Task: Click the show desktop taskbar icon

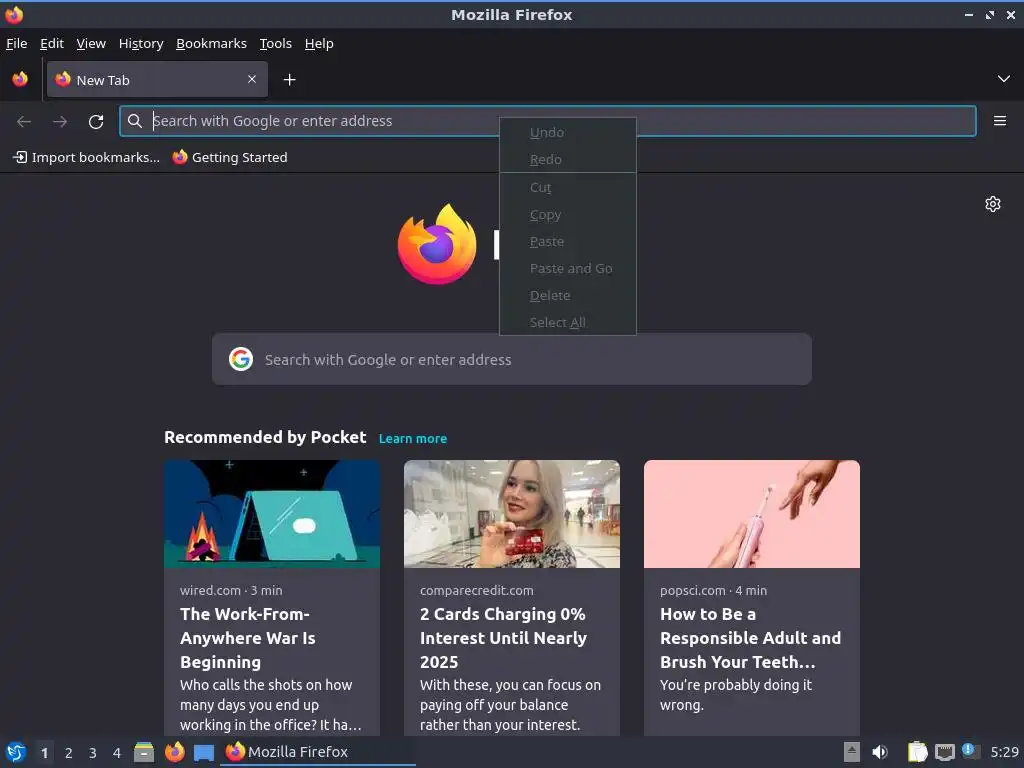Action: (204, 753)
